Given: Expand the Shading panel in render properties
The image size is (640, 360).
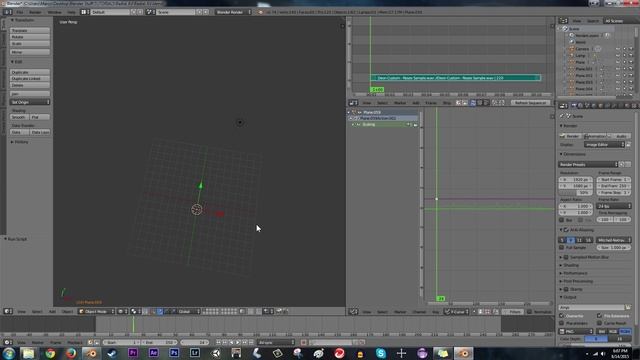Looking at the screenshot, I should (570, 265).
